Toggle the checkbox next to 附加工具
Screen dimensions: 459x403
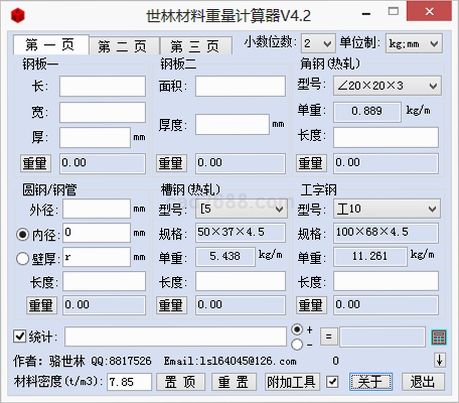pyautogui.click(x=332, y=382)
